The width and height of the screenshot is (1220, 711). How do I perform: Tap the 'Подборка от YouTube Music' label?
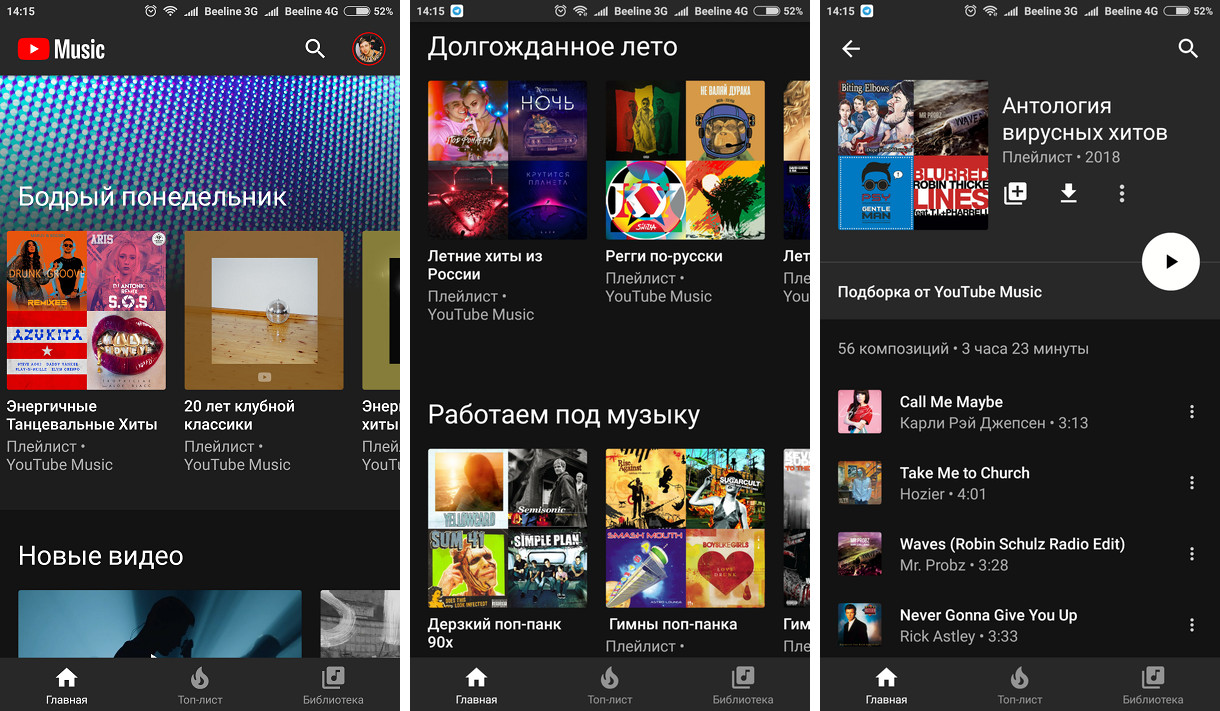tap(940, 292)
